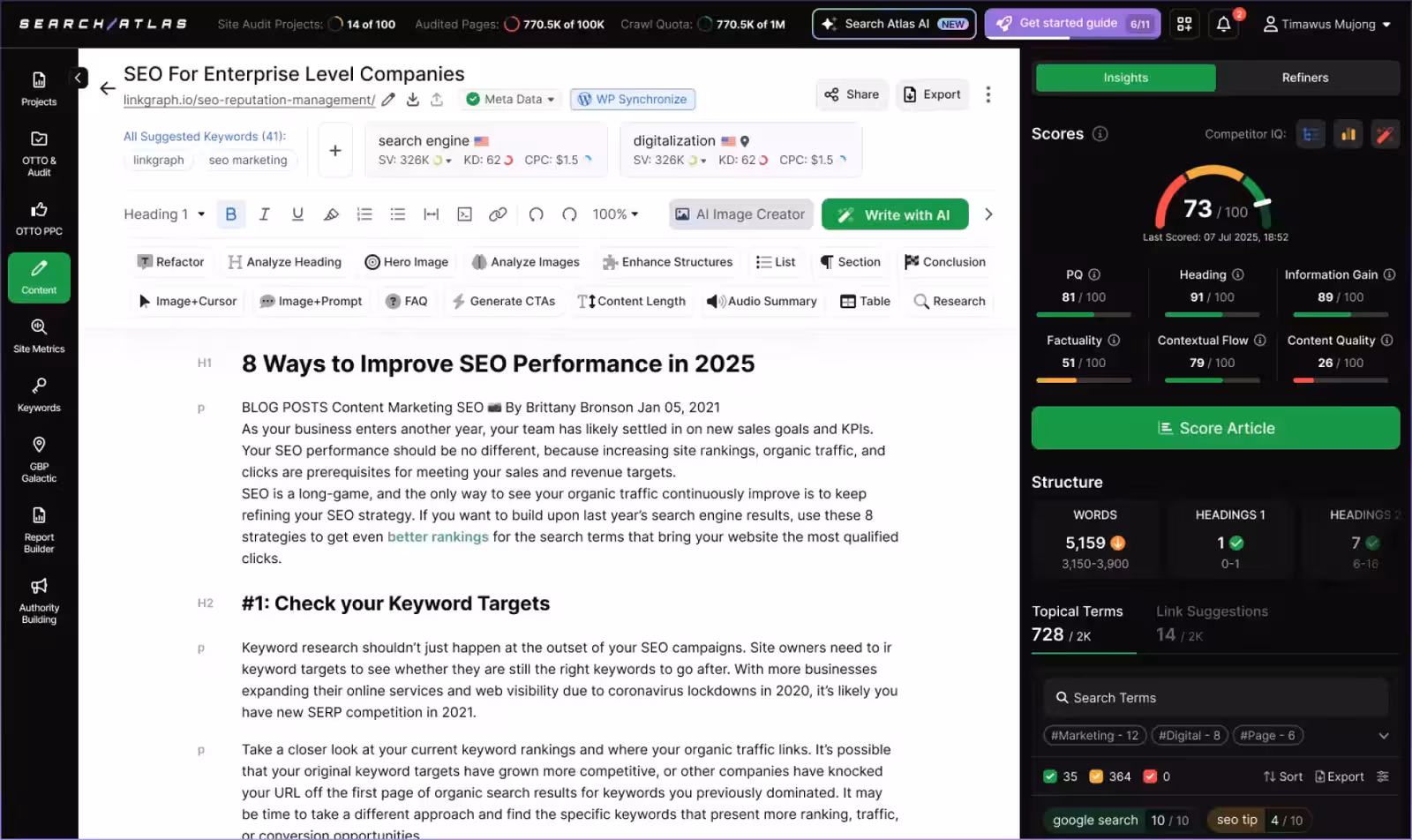Viewport: 1412px width, 840px height.
Task: Open Report Builder from the sidebar
Action: pyautogui.click(x=39, y=528)
